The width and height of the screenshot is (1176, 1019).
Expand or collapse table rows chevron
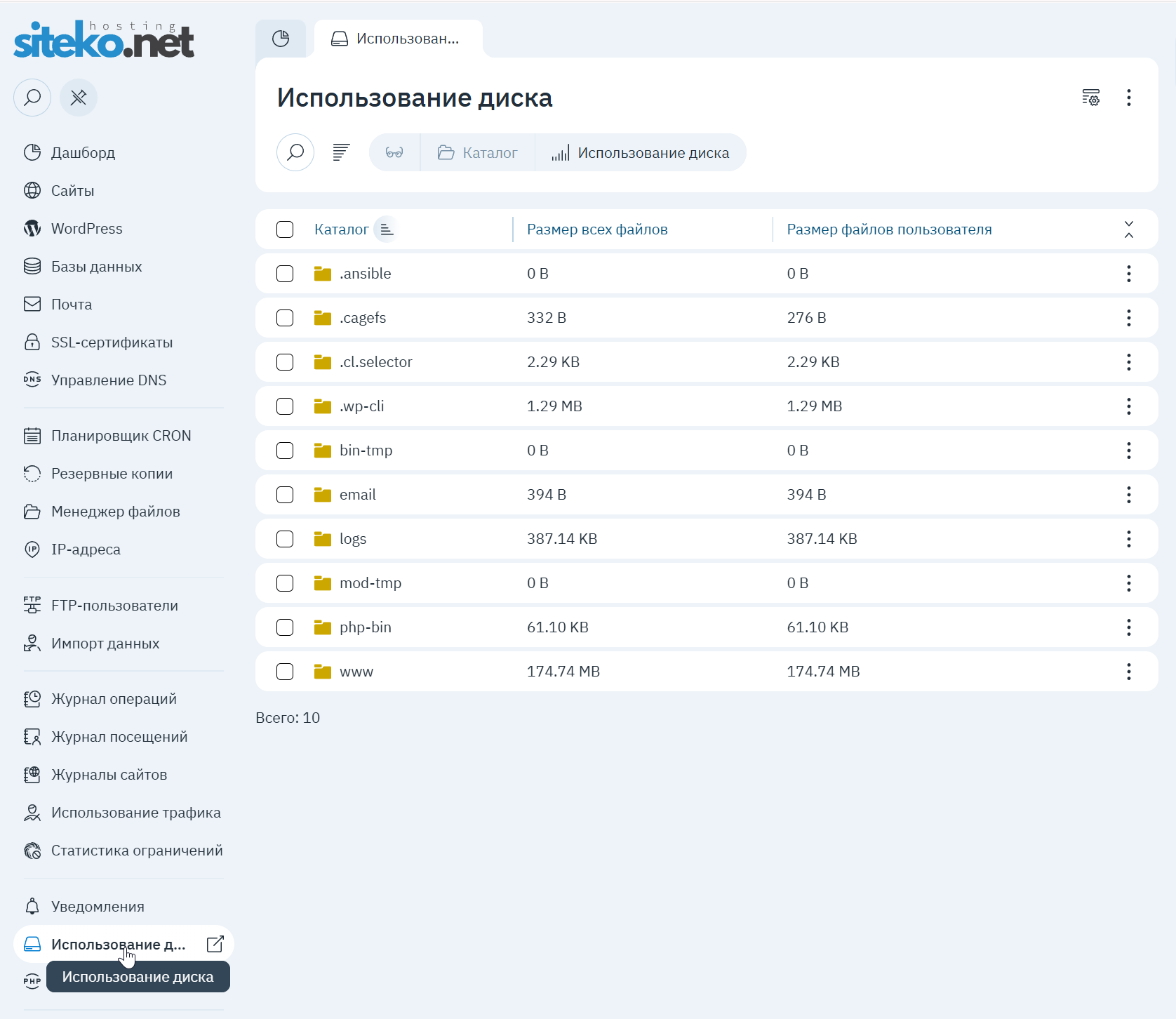tap(1129, 229)
